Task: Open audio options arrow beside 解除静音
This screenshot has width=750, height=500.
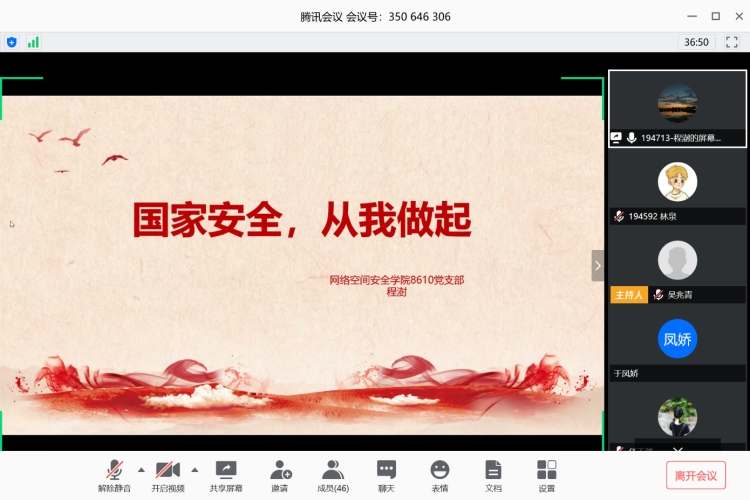Action: pos(141,470)
